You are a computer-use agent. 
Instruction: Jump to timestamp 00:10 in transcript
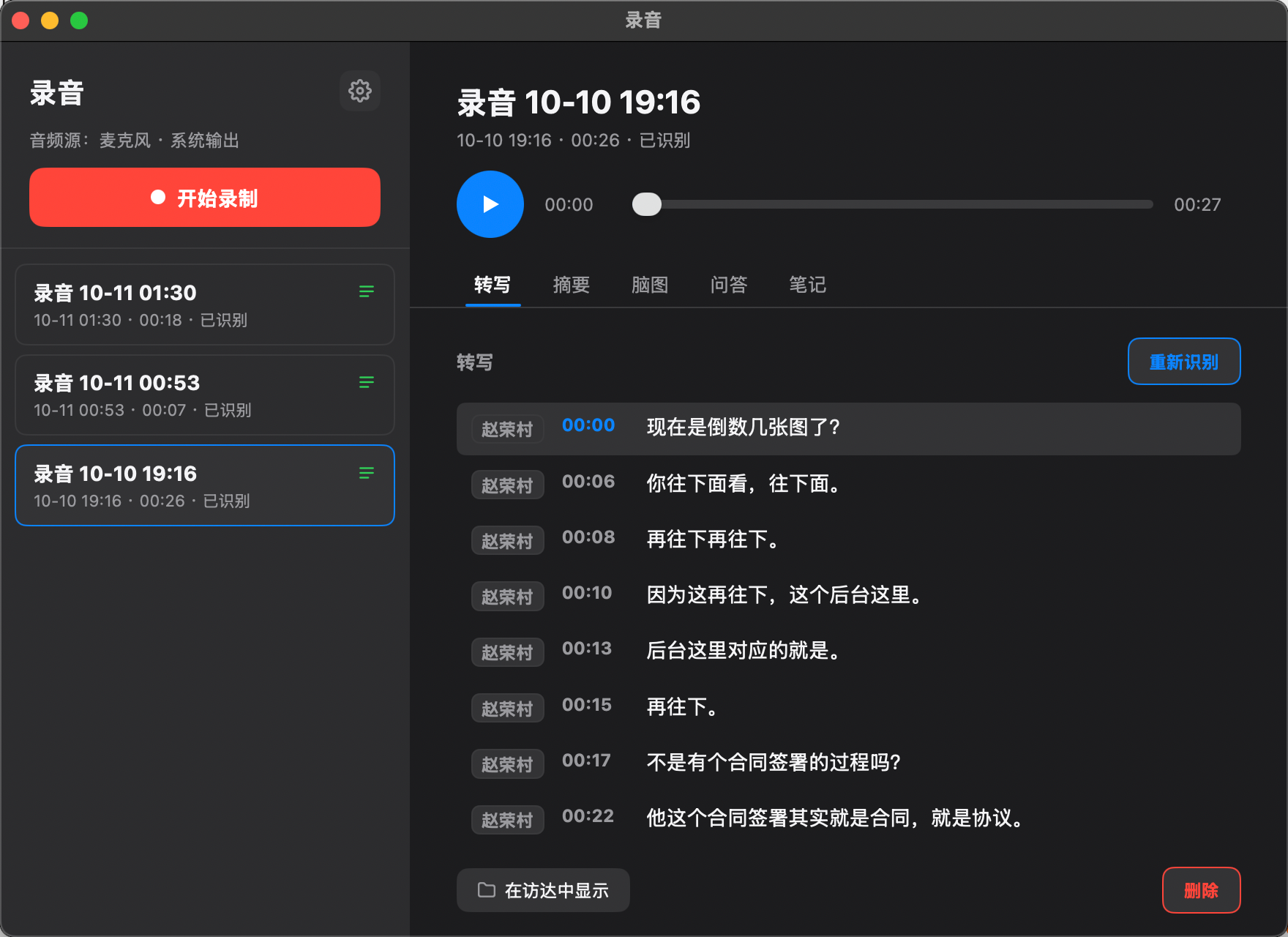tap(587, 593)
